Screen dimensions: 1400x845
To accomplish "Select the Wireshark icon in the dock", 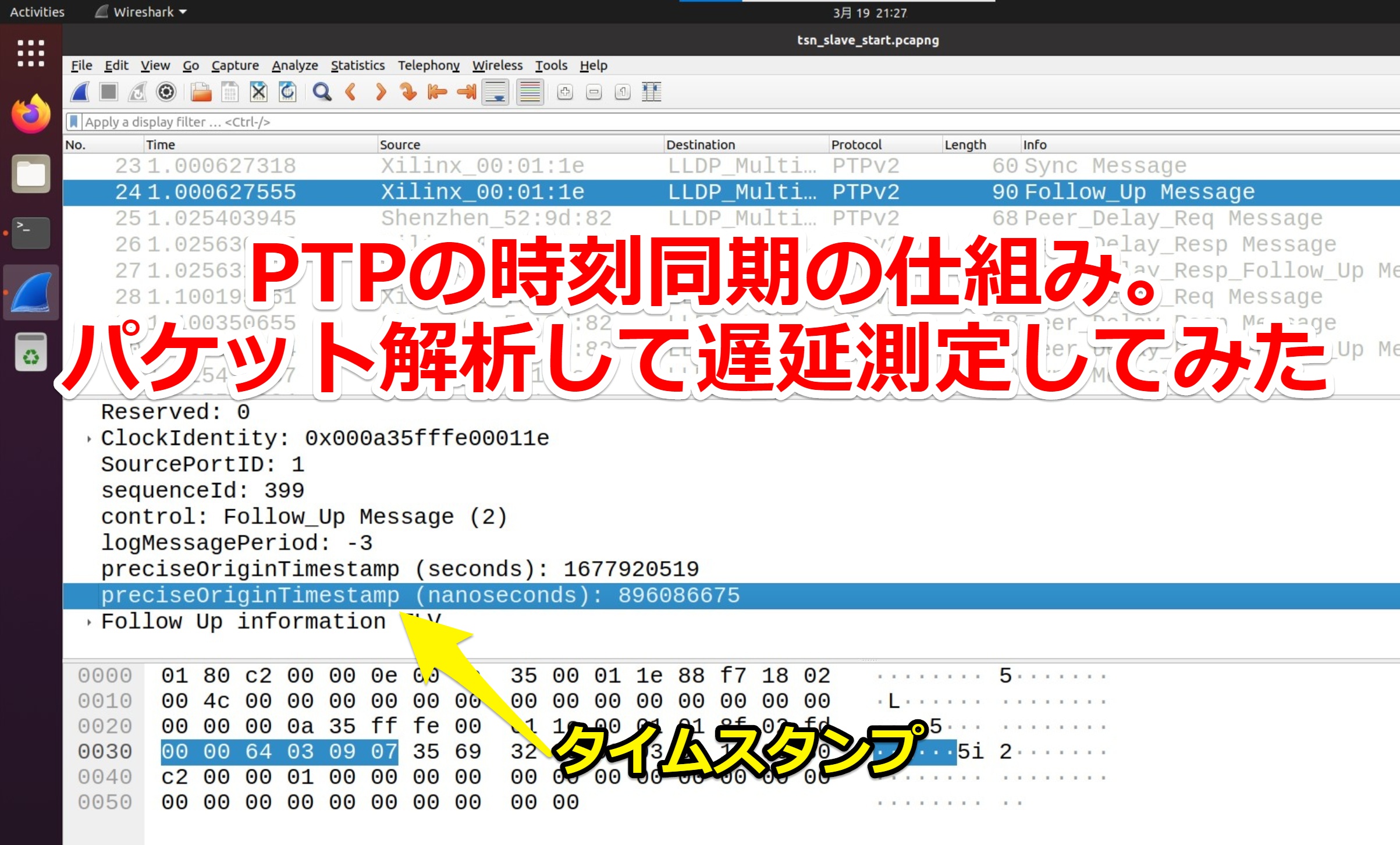I will click(30, 293).
